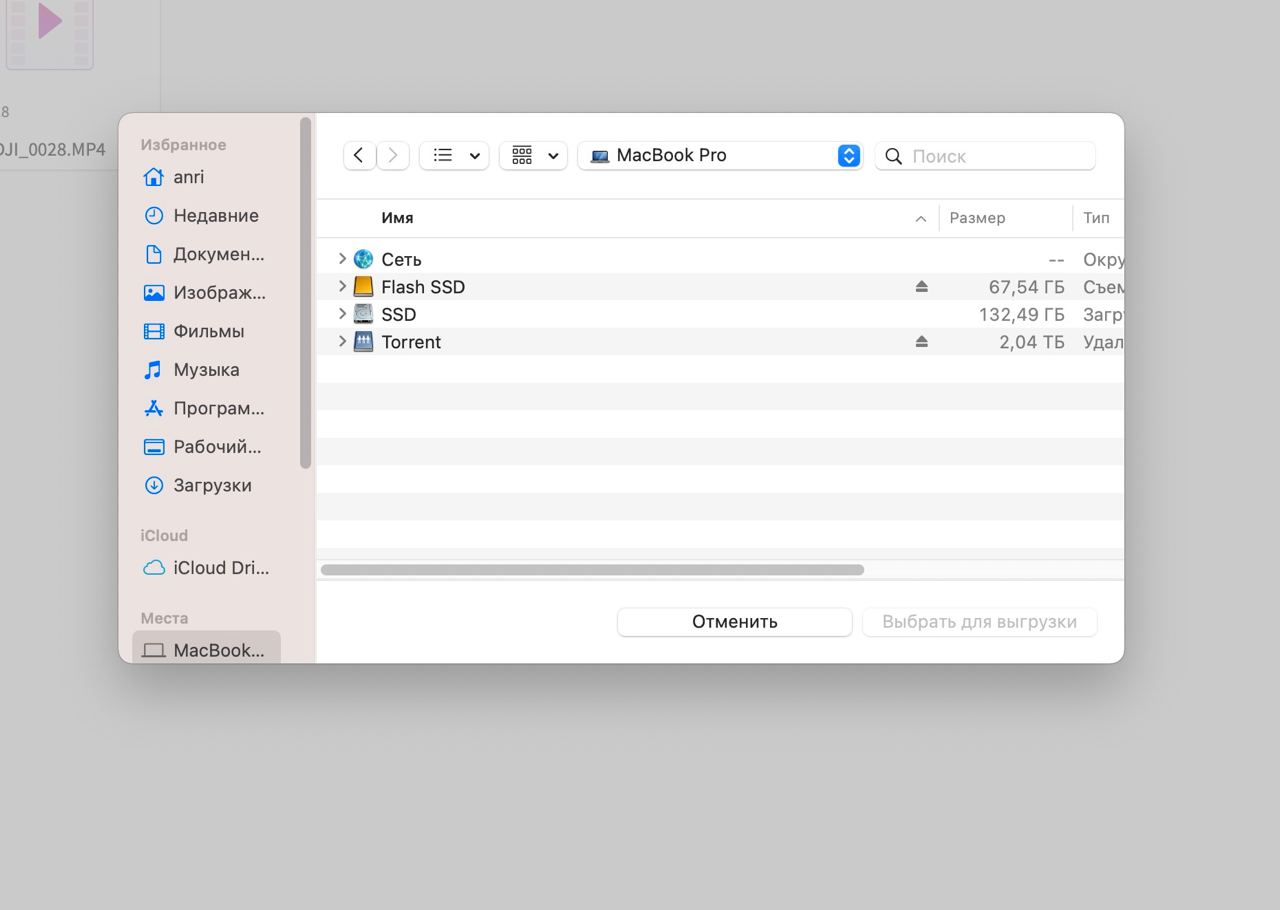
Task: Click the sidebar vertical scrollbar
Action: [x=306, y=292]
